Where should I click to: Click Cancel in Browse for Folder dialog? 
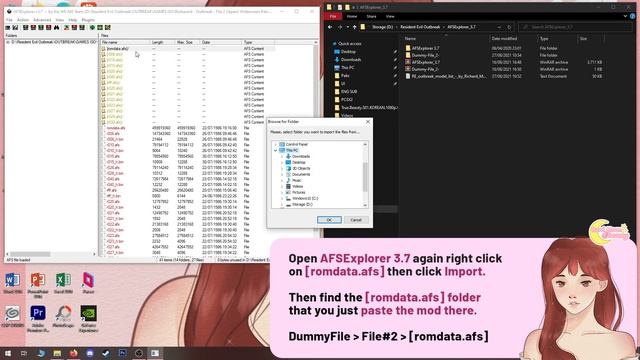coord(356,220)
